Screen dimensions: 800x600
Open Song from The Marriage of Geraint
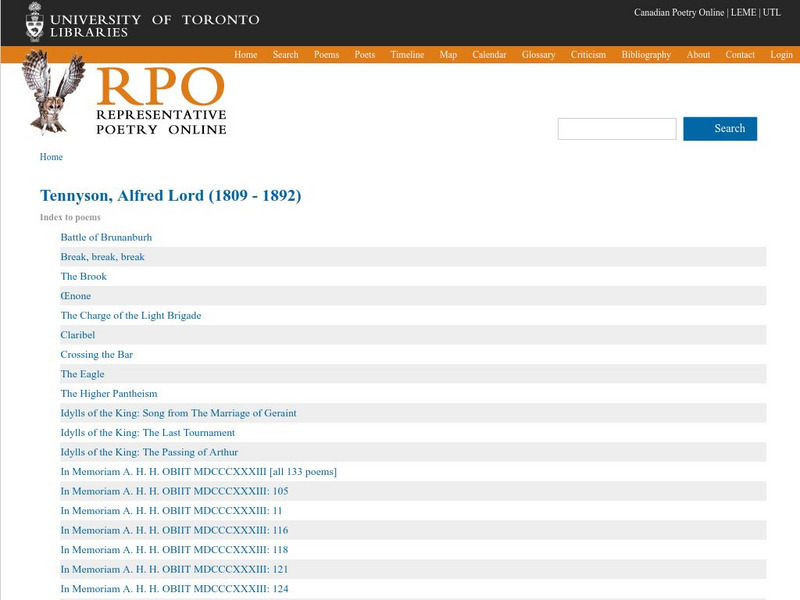point(178,413)
